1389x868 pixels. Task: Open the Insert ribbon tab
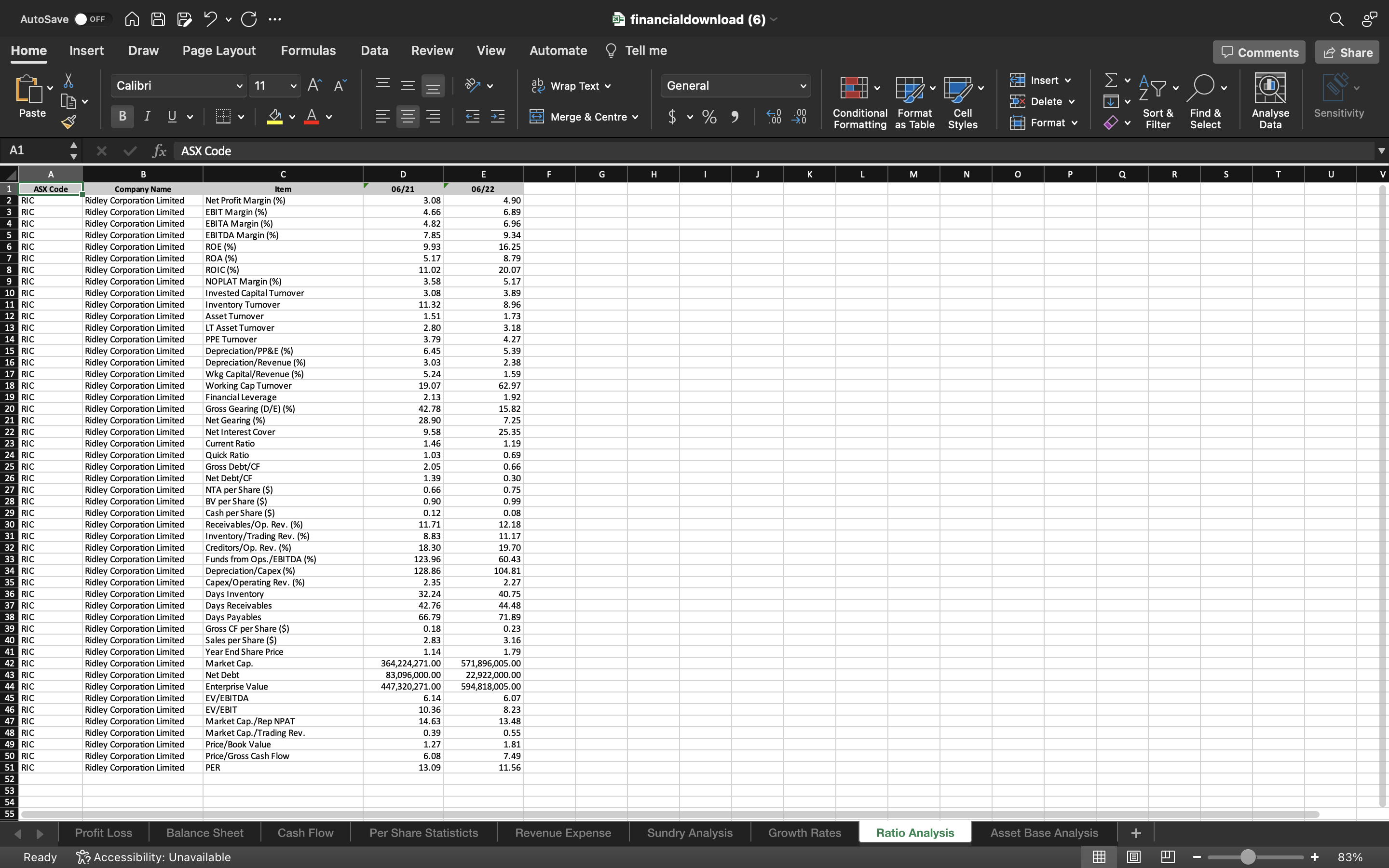coord(87,51)
